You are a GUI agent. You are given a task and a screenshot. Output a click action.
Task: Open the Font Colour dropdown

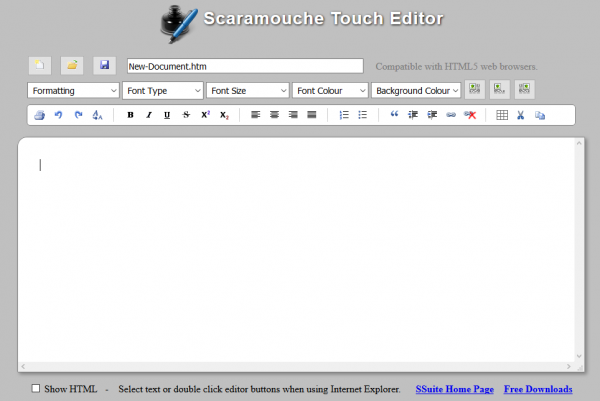coord(330,91)
